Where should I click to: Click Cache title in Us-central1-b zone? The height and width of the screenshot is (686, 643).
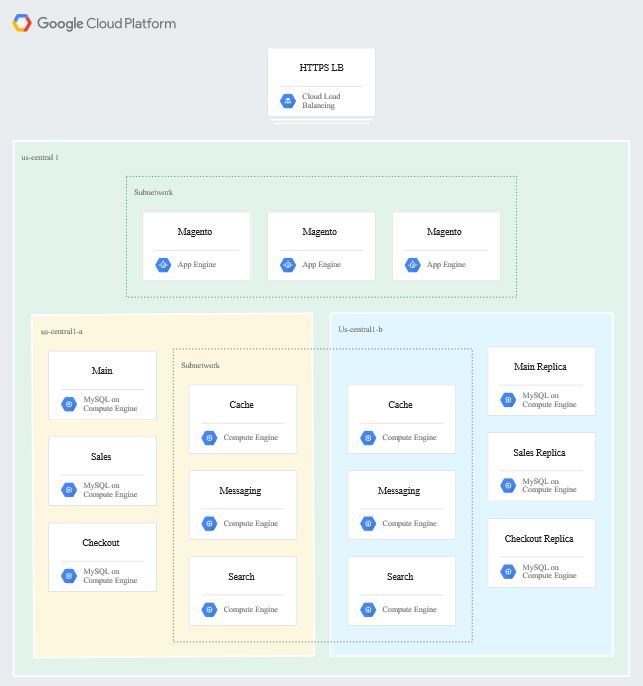coord(400,405)
